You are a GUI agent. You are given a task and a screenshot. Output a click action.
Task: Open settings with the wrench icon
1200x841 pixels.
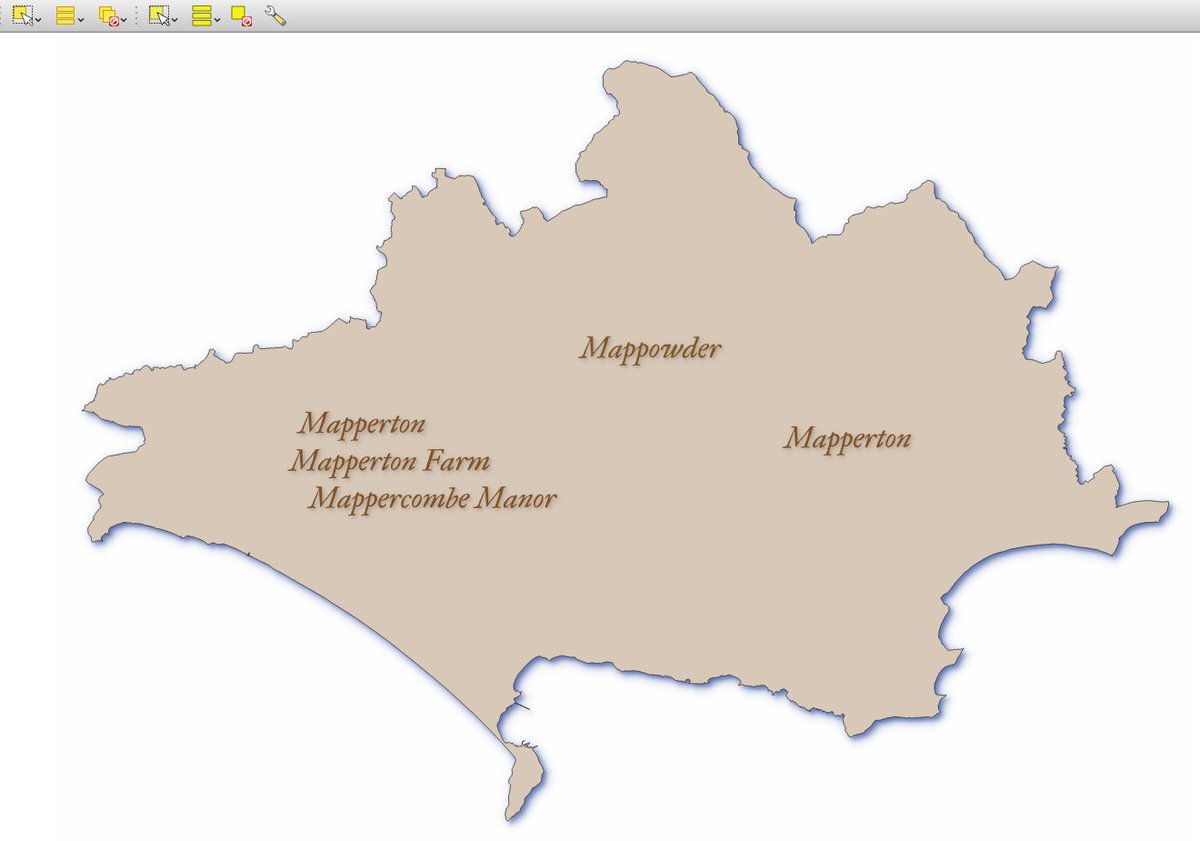[275, 15]
